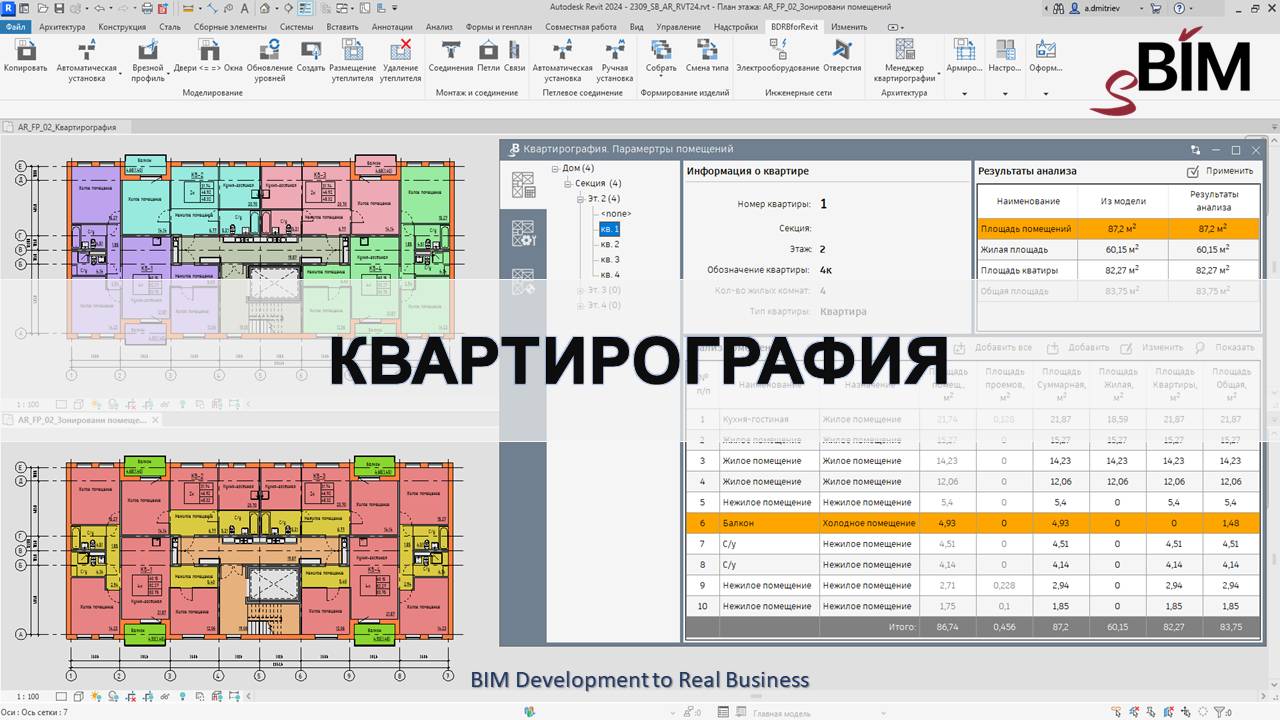
Task: Click the Создать ribbon icon
Action: click(311, 56)
